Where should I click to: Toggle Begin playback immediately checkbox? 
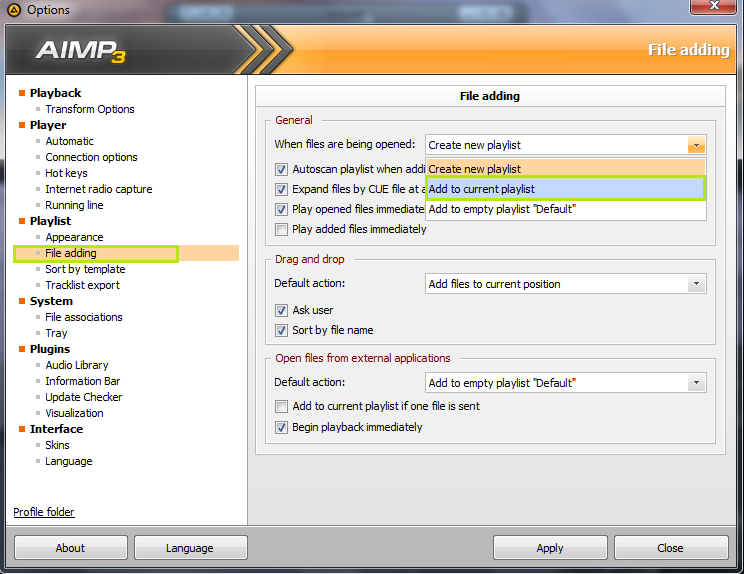click(281, 427)
